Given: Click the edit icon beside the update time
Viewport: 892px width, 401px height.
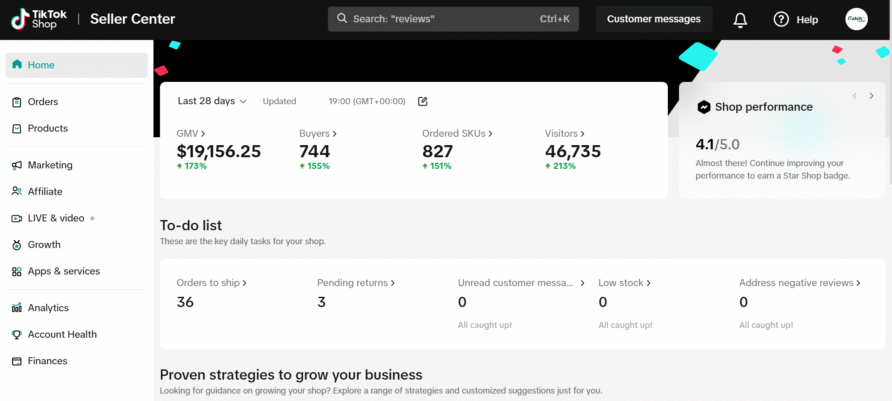Looking at the screenshot, I should [x=422, y=101].
